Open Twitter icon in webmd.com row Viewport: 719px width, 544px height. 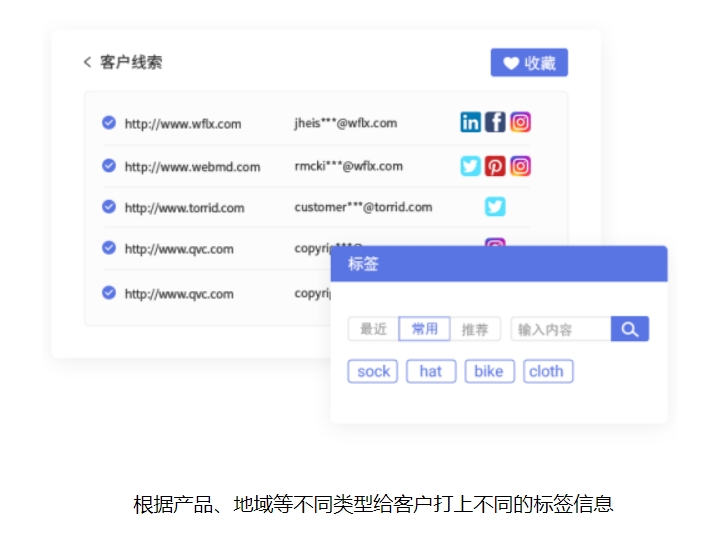point(470,166)
